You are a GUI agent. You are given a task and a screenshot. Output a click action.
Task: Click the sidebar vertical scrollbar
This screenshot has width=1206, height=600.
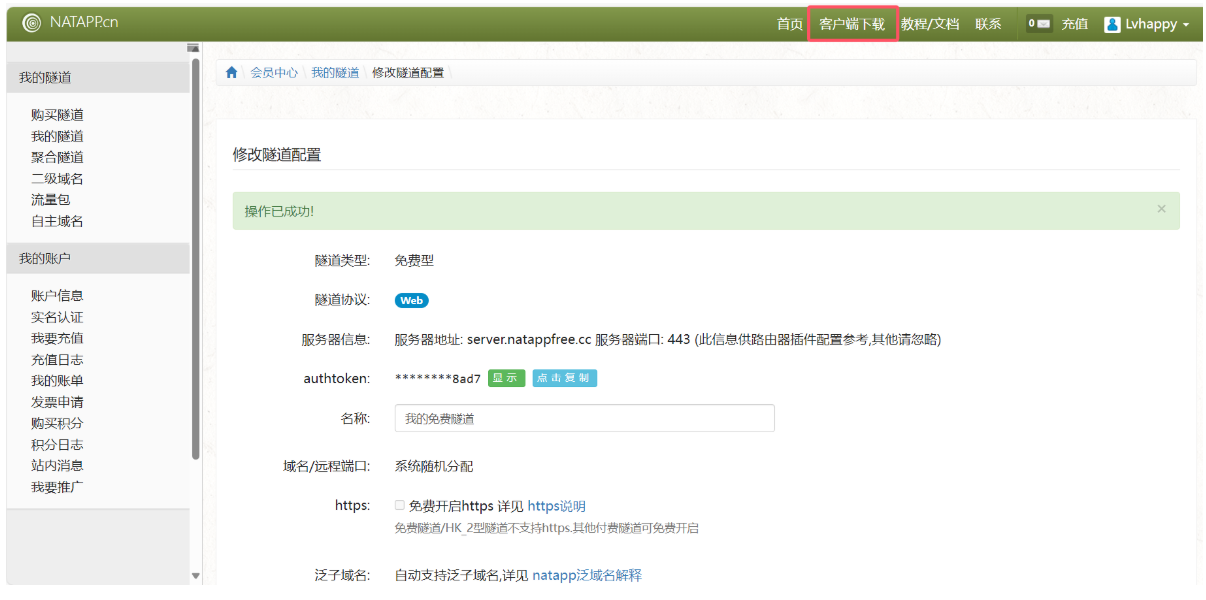point(196,260)
